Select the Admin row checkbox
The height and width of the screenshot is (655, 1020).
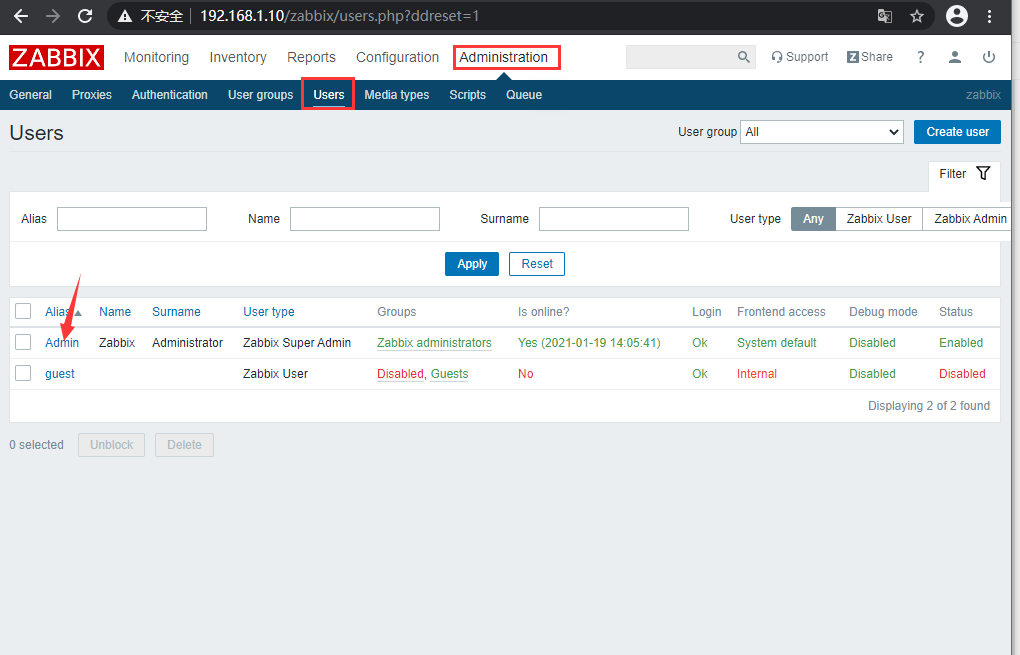coord(23,342)
